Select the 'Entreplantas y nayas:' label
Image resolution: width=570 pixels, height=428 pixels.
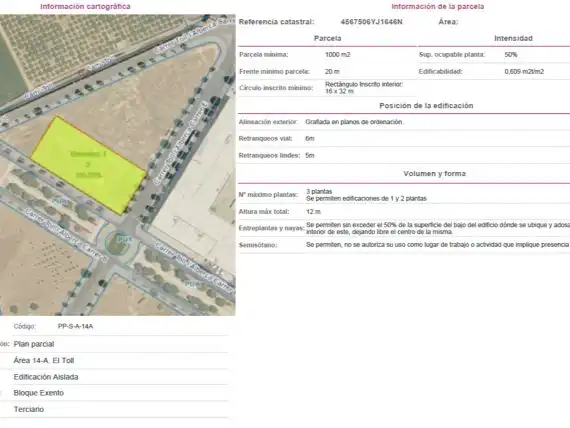[272, 228]
